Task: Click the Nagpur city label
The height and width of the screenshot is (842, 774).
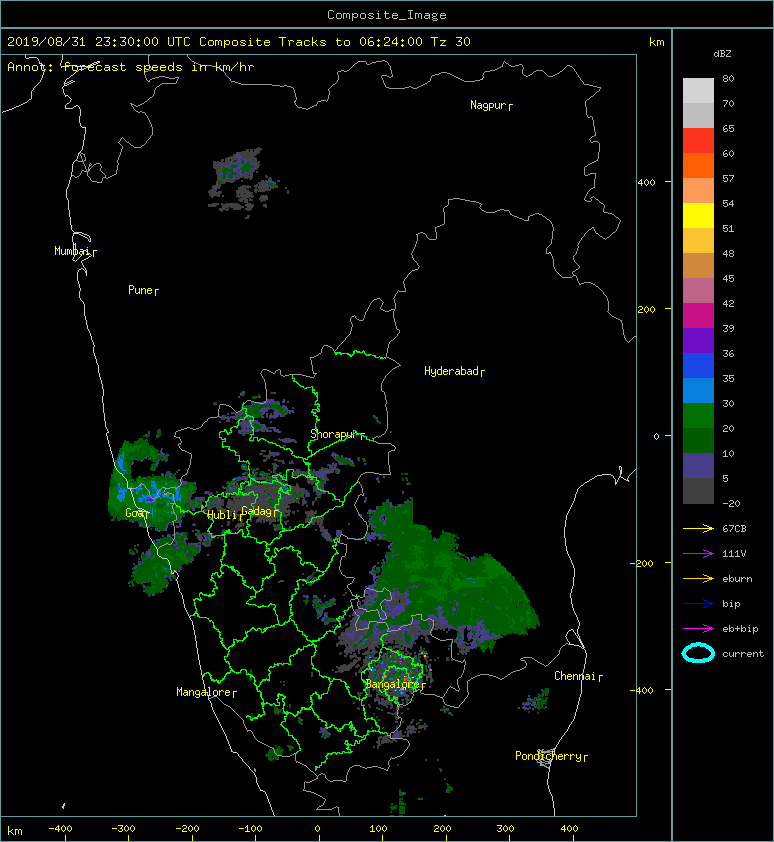Action: pos(488,105)
